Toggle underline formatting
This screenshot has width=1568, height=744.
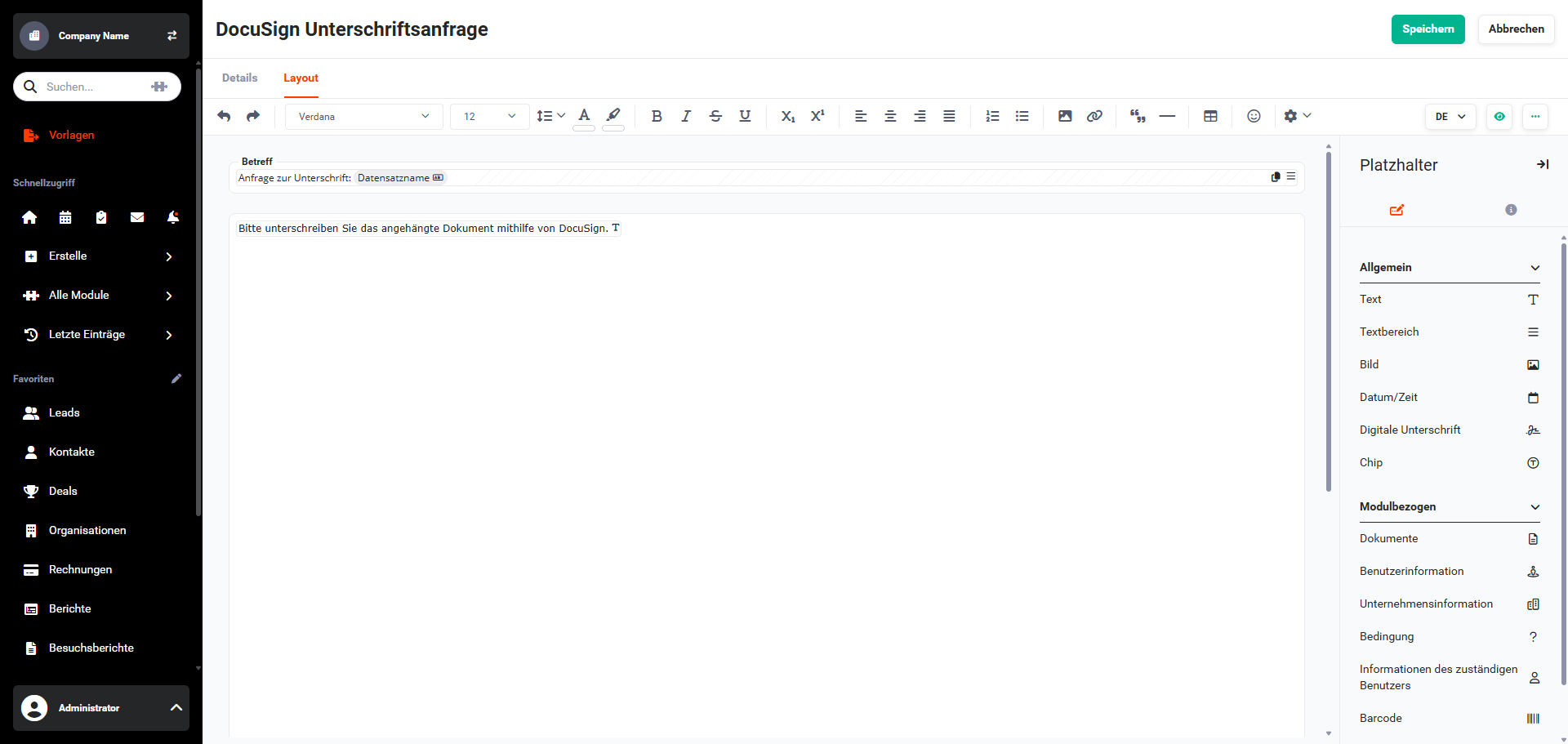(745, 116)
